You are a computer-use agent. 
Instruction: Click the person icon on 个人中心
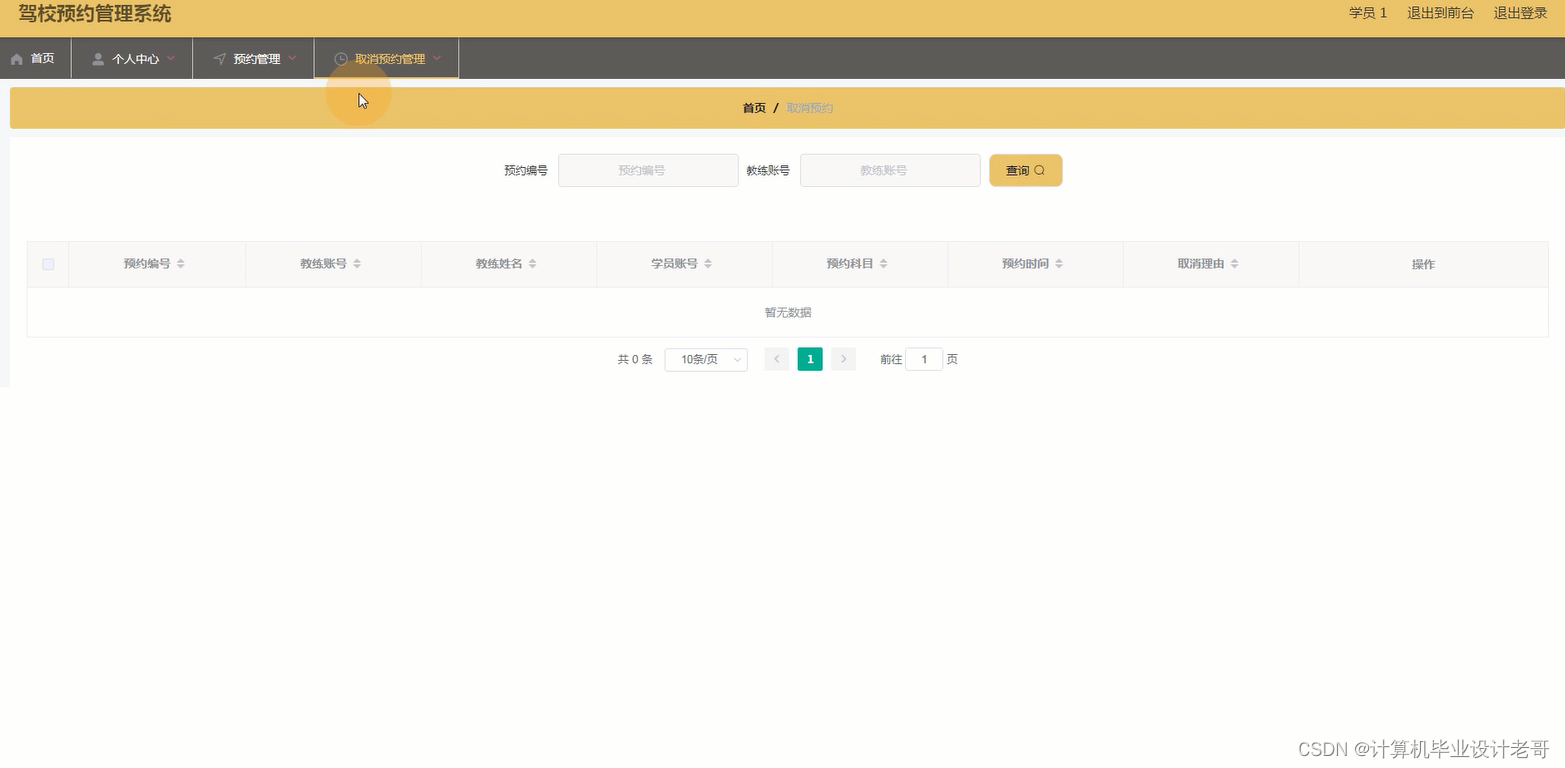coord(97,58)
